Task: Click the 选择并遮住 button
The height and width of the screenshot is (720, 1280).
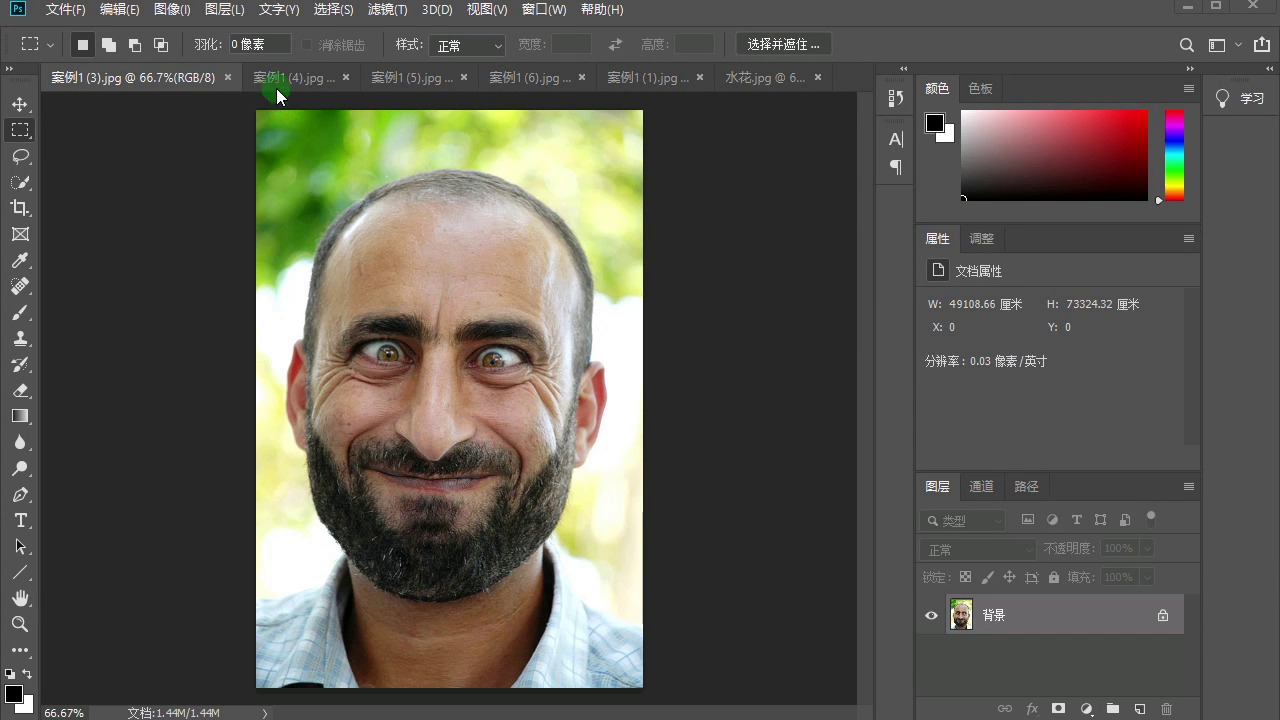Action: coord(783,45)
